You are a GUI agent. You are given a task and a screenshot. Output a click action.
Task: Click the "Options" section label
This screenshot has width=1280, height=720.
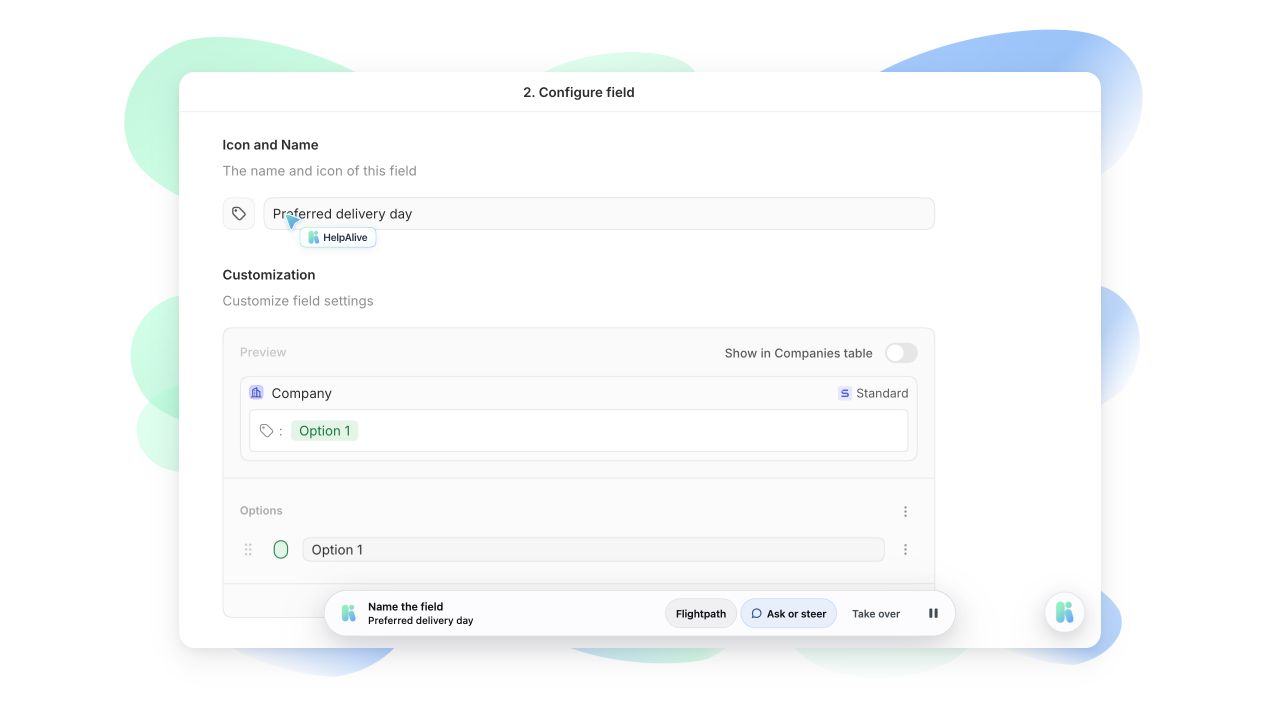(261, 511)
